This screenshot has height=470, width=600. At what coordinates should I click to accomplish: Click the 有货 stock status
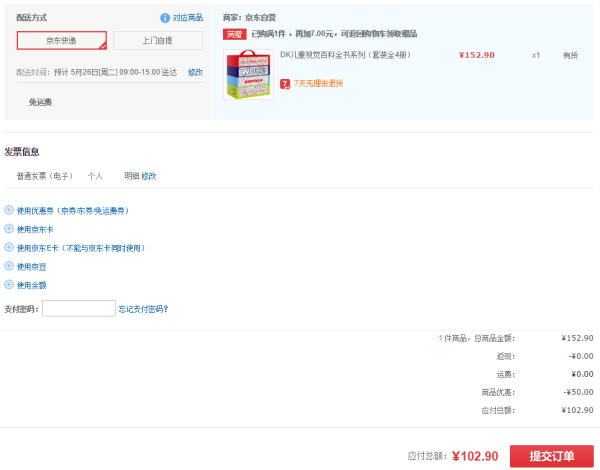pyautogui.click(x=570, y=55)
